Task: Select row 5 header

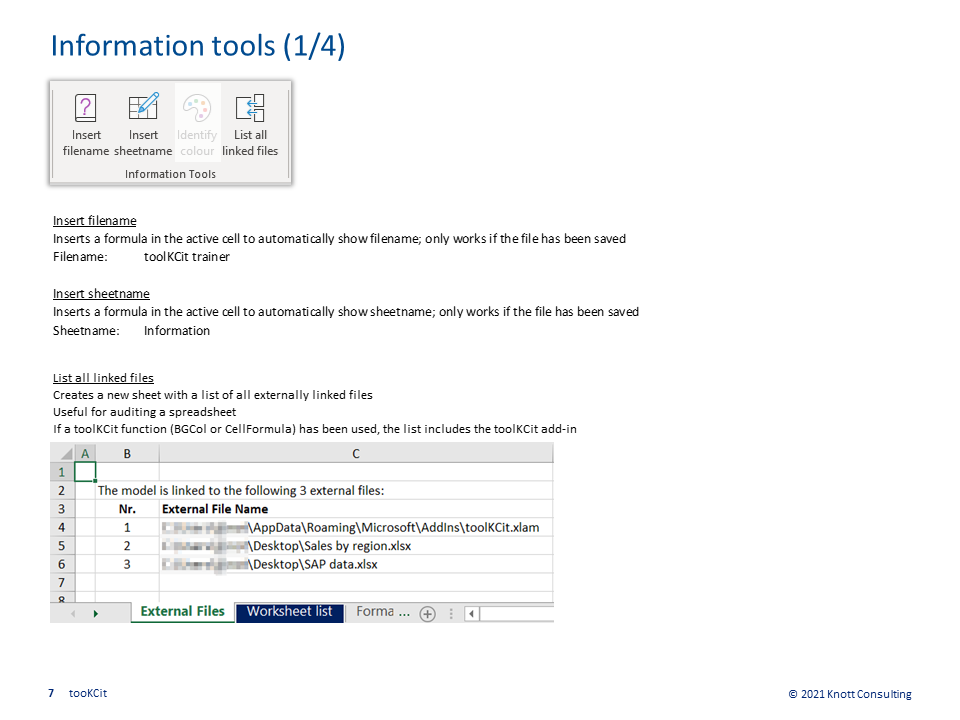Action: (x=62, y=546)
